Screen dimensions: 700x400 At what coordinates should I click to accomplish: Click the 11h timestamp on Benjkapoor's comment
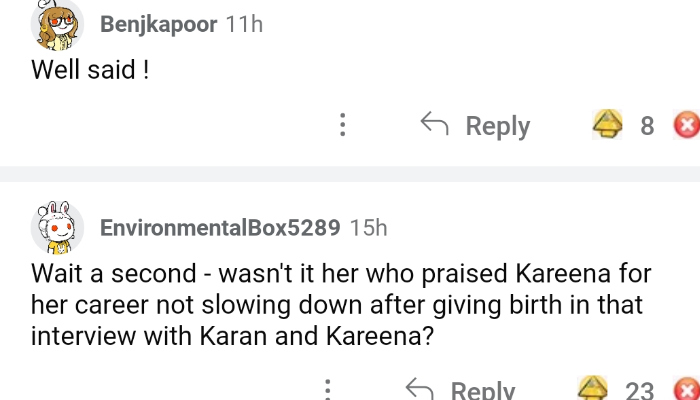pos(244,25)
